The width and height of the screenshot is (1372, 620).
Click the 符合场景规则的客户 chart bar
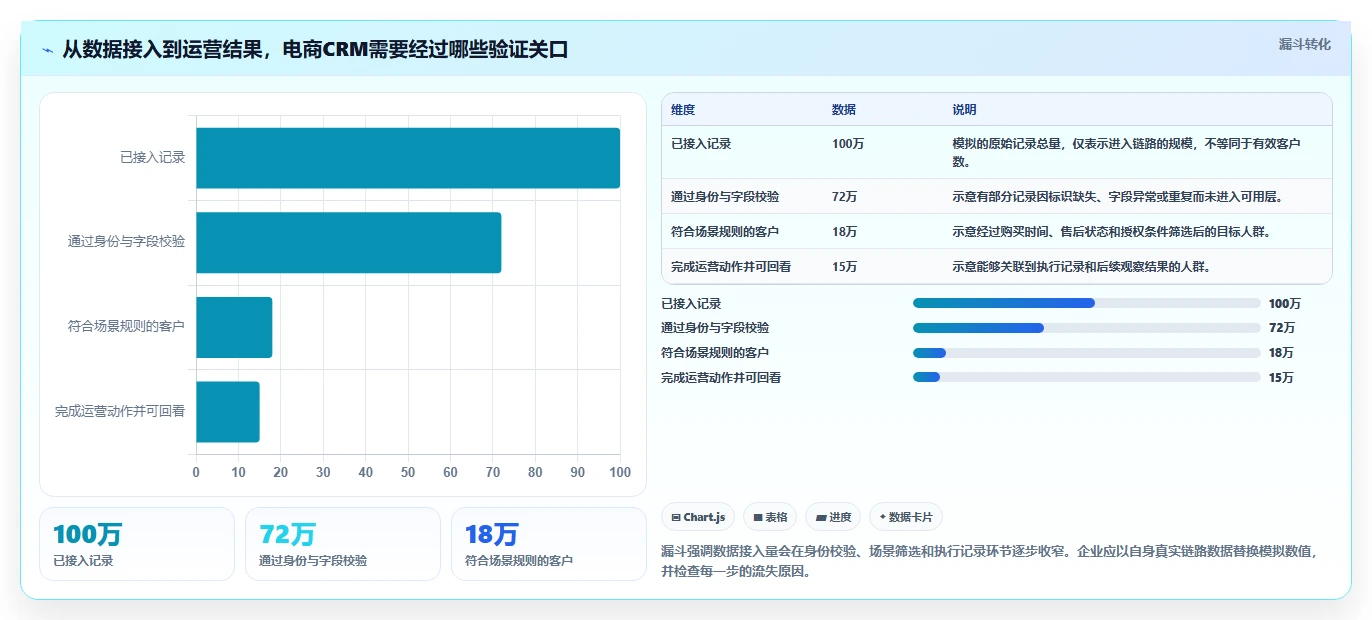coord(234,327)
